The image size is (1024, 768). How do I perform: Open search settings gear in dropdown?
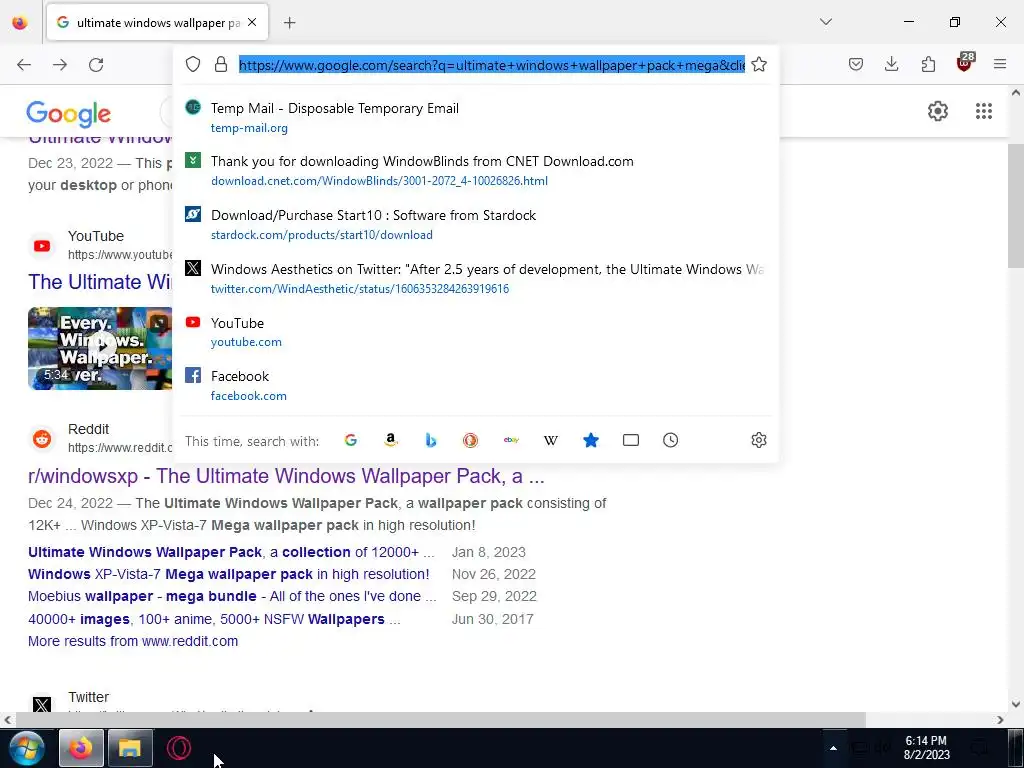coord(758,440)
